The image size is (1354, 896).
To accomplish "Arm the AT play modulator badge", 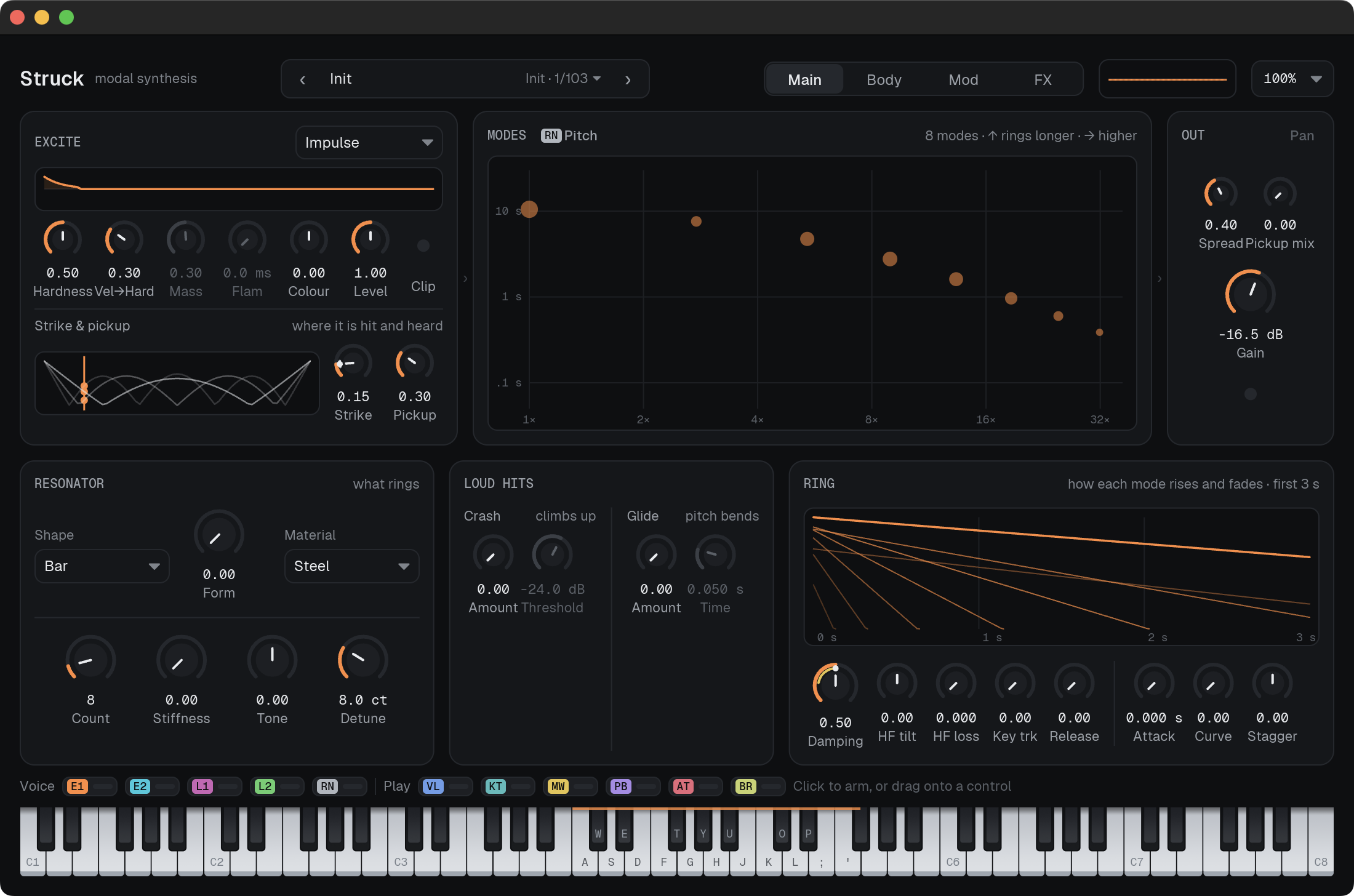I will [683, 786].
